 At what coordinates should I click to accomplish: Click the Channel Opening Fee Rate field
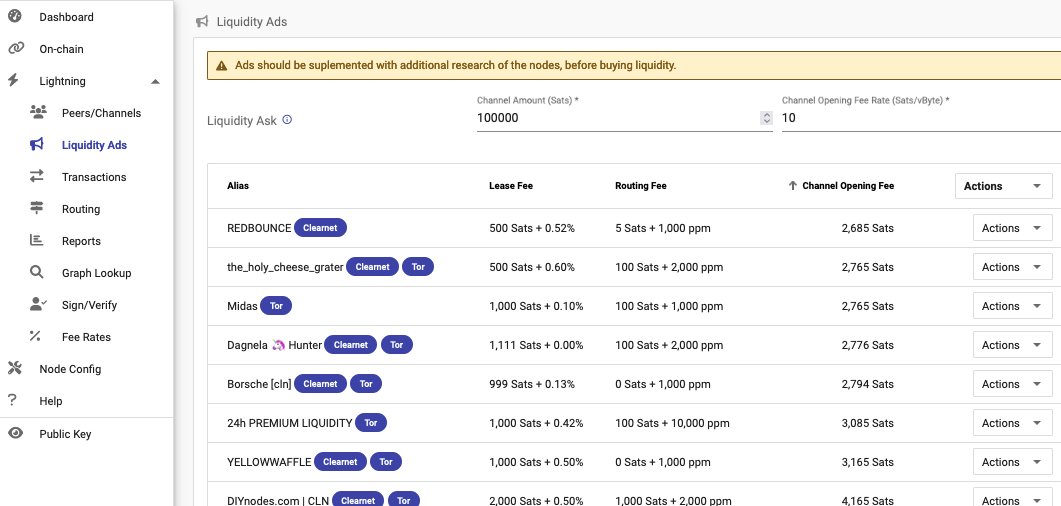pos(921,118)
